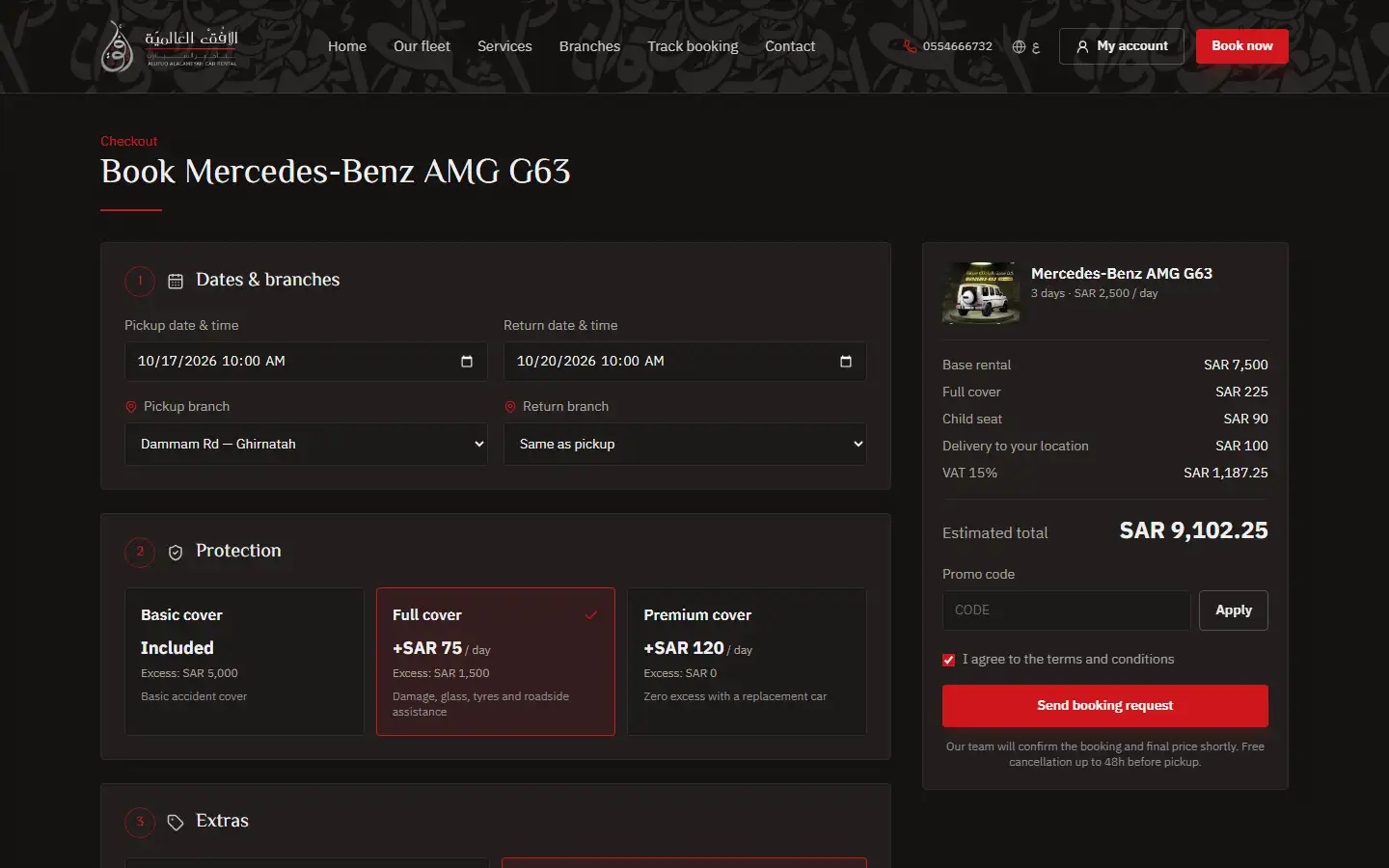Open the Mercedes-Benz AMG G63 thumbnail
The width and height of the screenshot is (1389, 868).
click(x=981, y=292)
